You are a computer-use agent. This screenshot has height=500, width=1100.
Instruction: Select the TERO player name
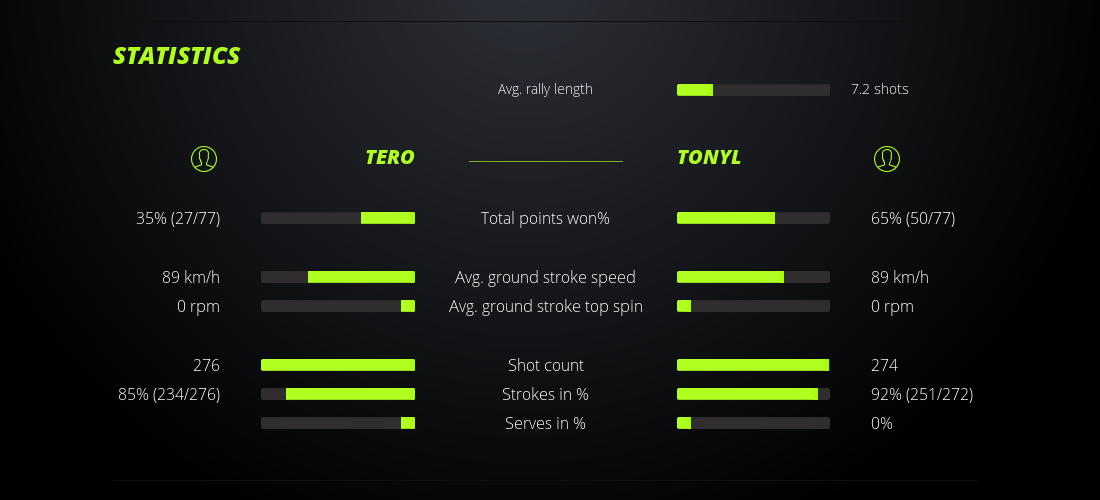[389, 157]
